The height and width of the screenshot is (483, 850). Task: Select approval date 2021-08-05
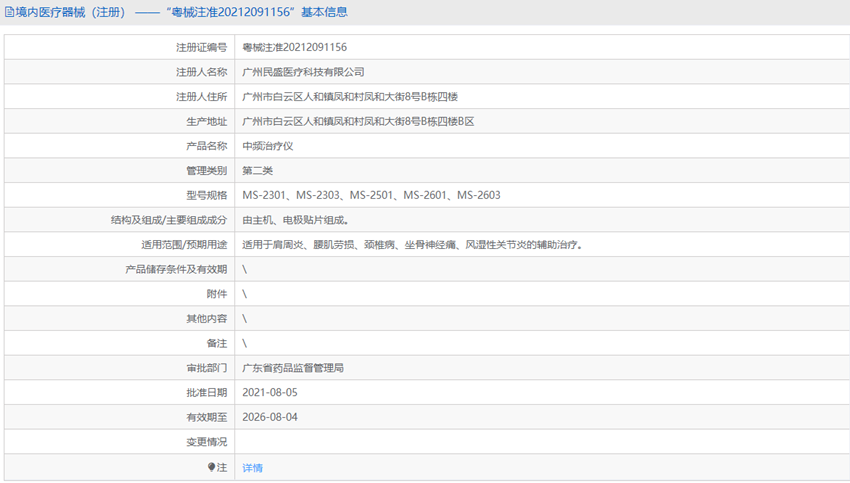point(270,392)
